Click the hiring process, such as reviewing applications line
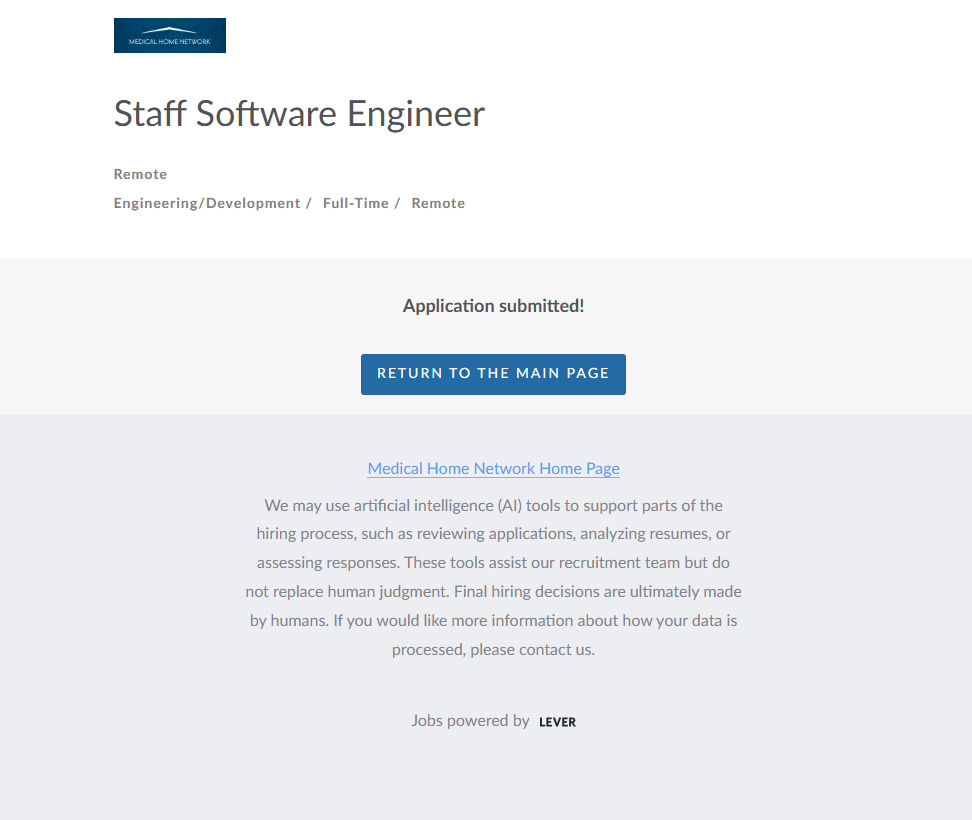This screenshot has height=820, width=972. coord(493,534)
